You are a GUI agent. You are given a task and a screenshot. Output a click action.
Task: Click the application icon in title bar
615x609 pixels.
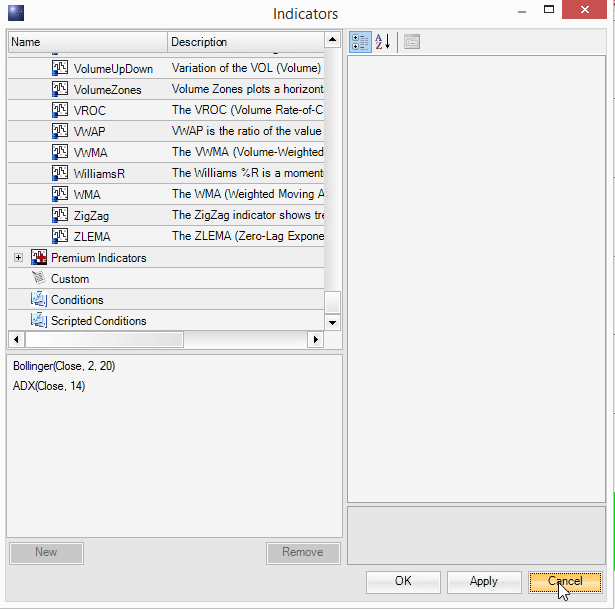point(16,13)
